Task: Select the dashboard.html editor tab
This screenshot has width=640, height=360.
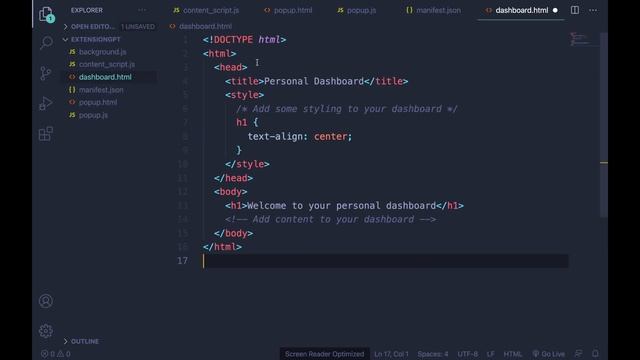Action: tap(522, 10)
